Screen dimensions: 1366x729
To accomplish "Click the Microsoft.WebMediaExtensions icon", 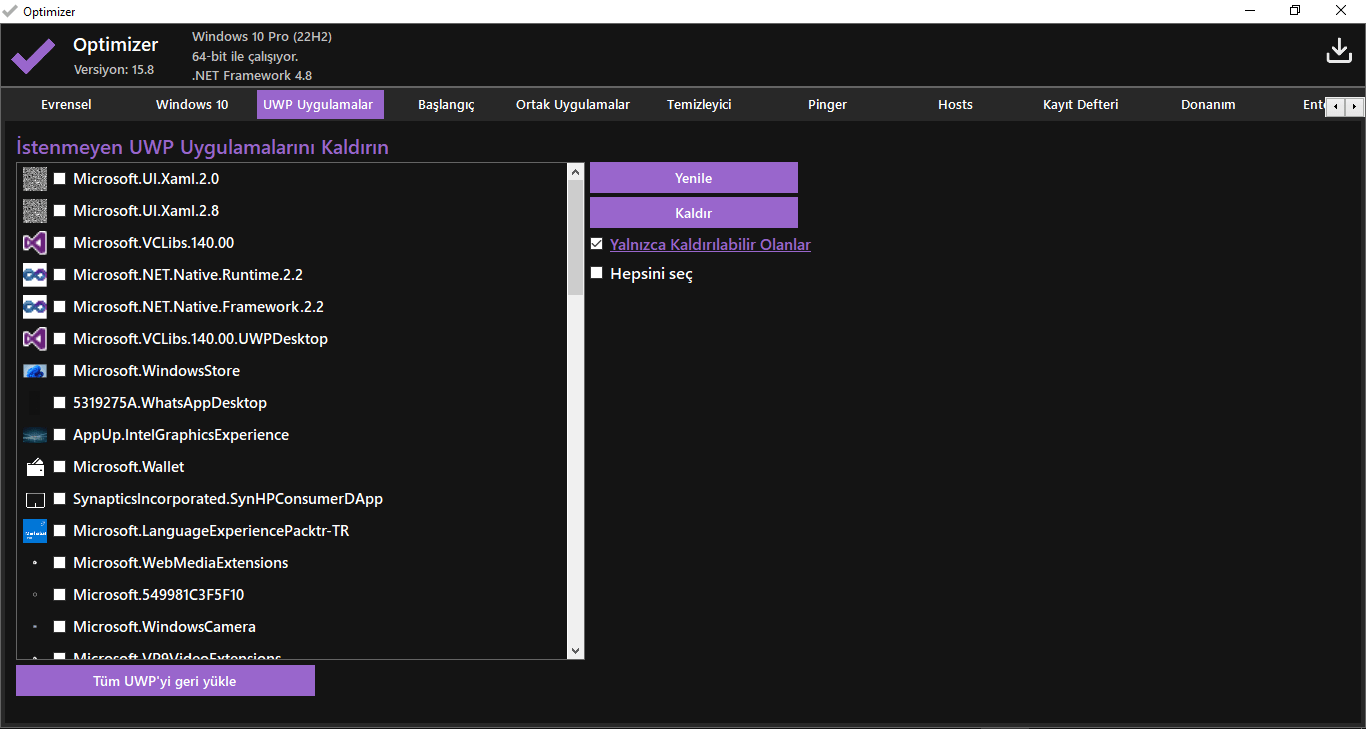I will 35,563.
